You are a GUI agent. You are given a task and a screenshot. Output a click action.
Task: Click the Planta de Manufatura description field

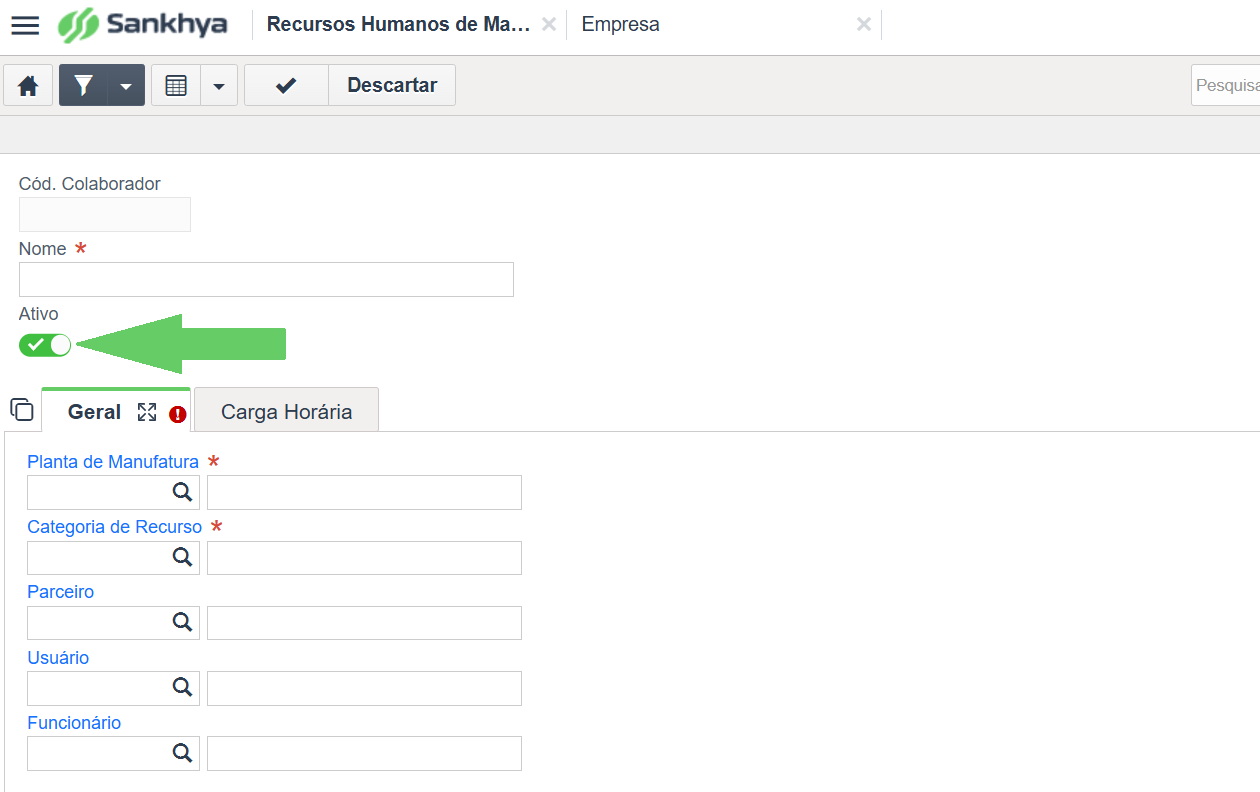tap(364, 492)
